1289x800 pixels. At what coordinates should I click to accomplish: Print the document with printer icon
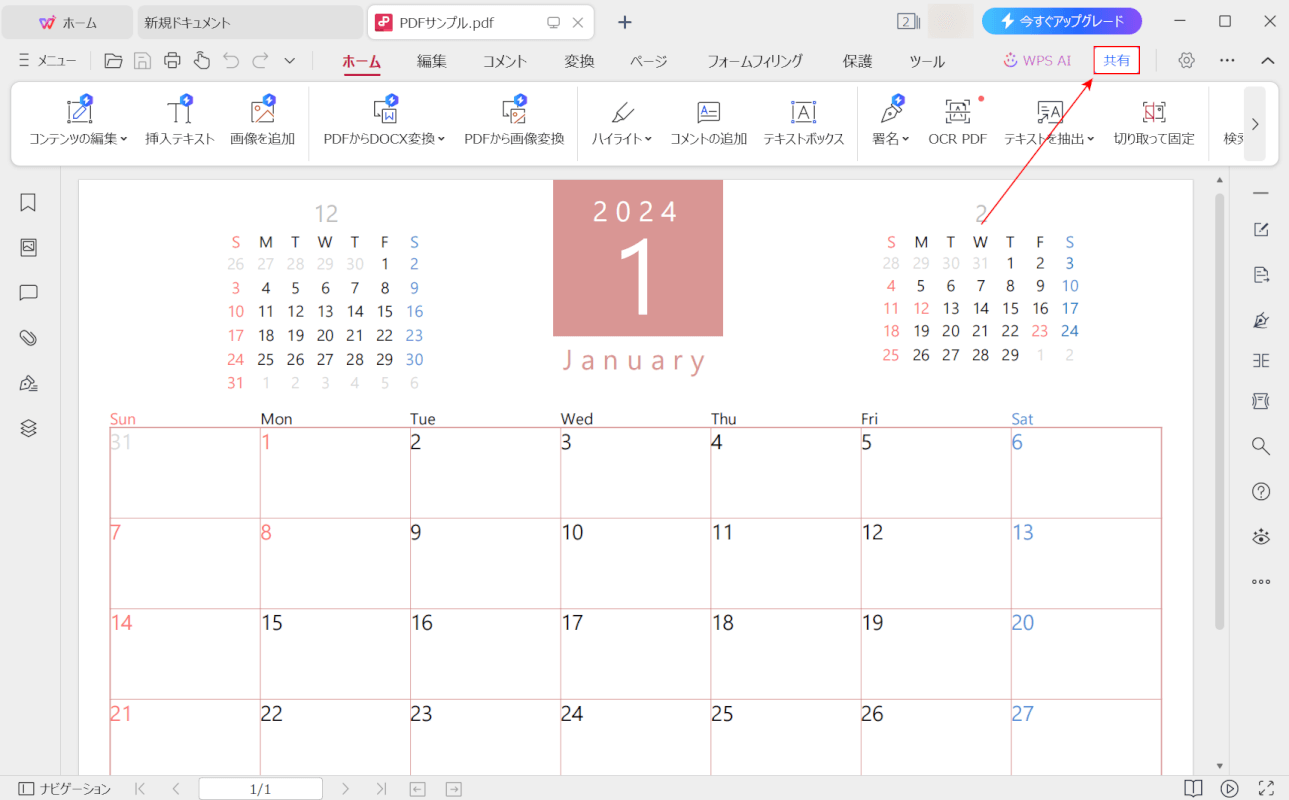click(x=172, y=61)
